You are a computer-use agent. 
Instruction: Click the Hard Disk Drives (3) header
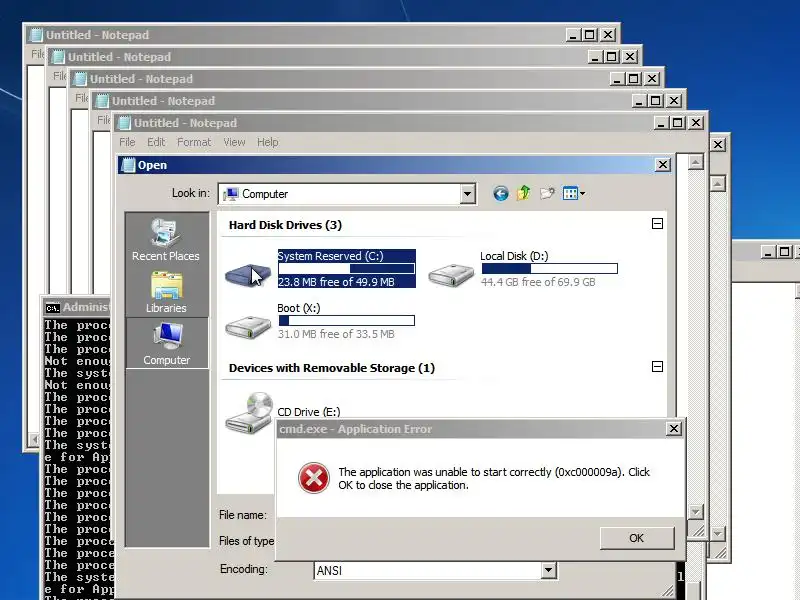click(285, 225)
